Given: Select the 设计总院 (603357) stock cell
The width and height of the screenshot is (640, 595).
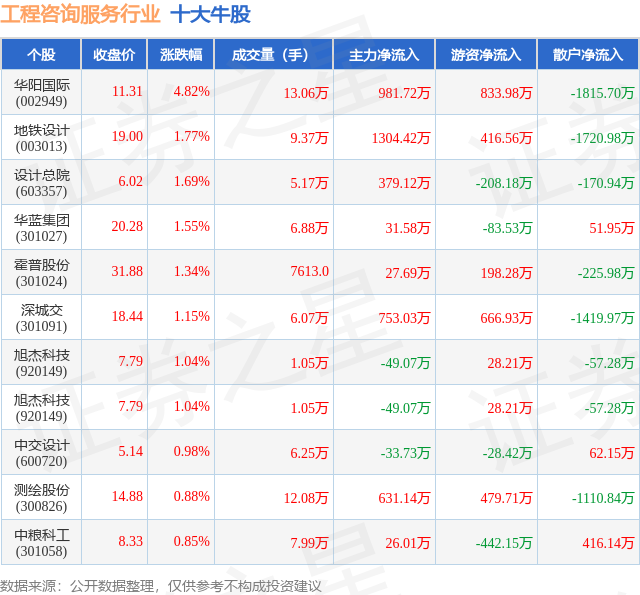Looking at the screenshot, I should pos(41,183).
